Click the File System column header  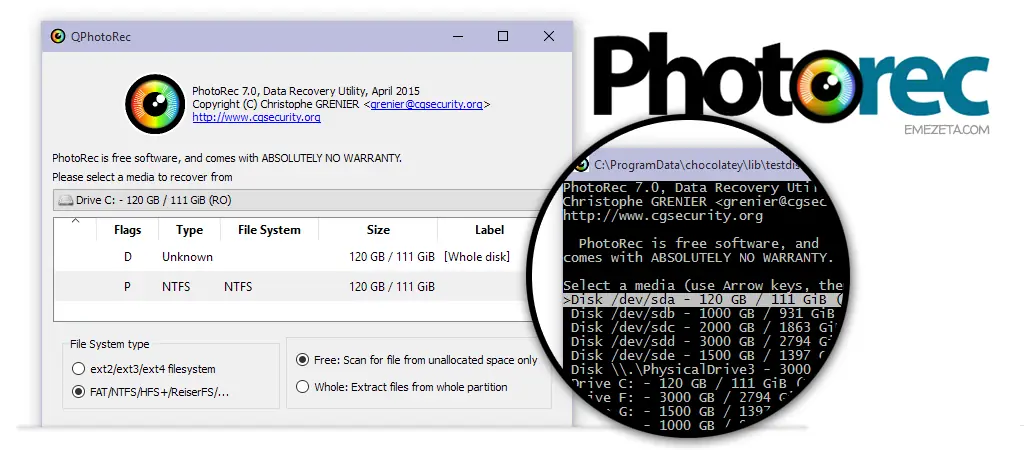(269, 230)
